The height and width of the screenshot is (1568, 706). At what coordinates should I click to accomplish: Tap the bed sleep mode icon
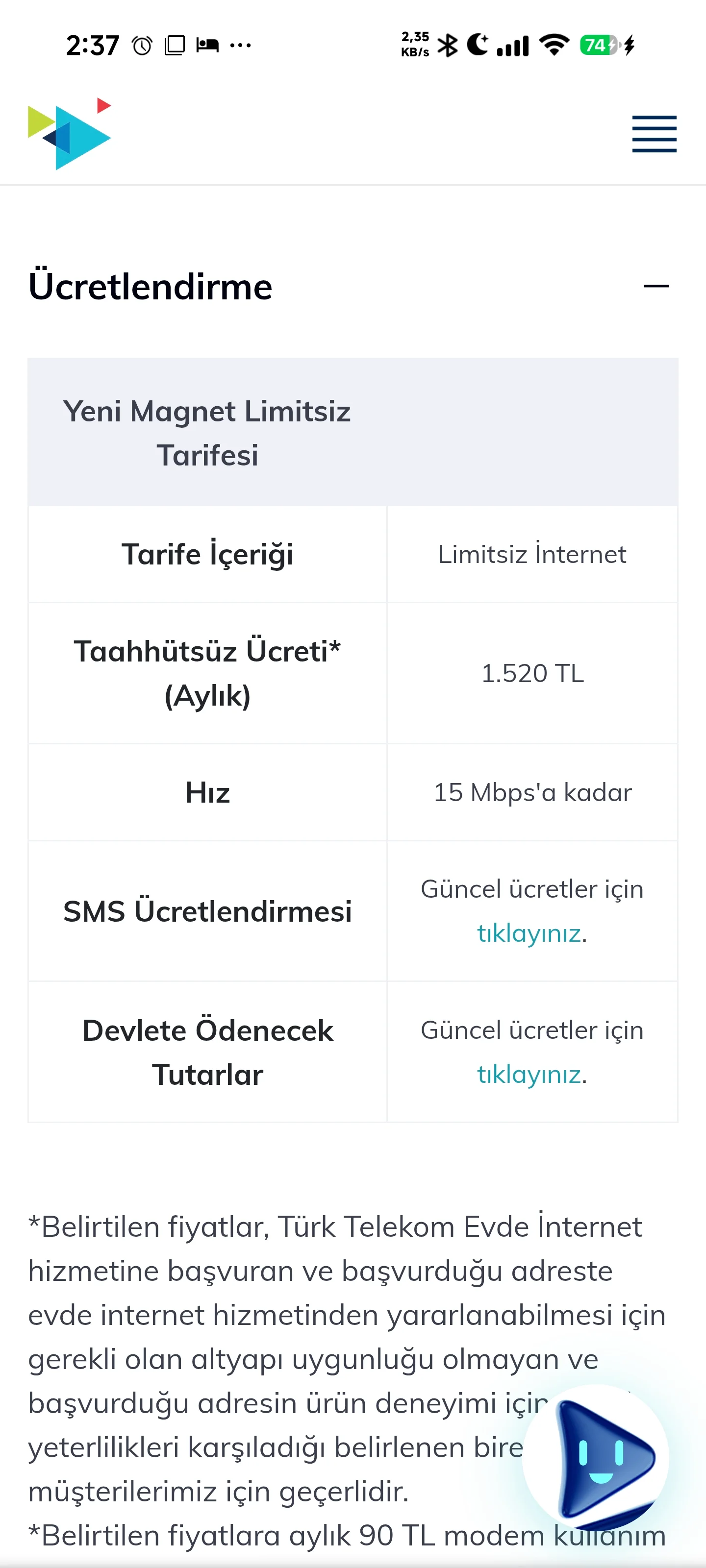[207, 45]
